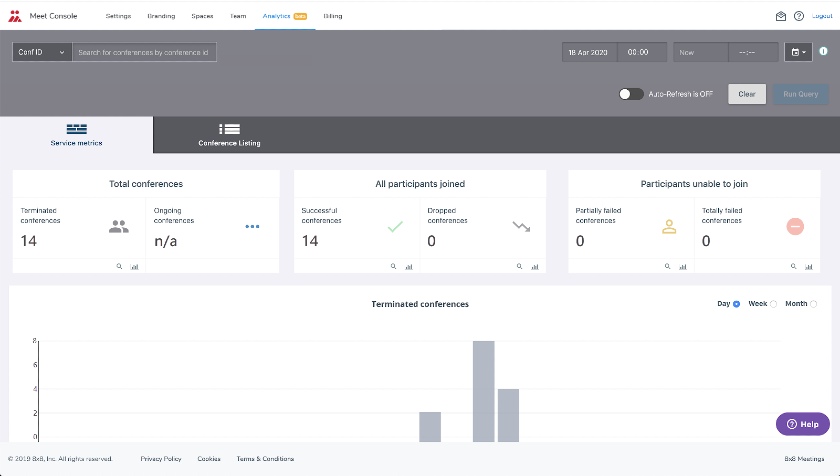Click the people icon in Terminated conferences card
The image size is (840, 476).
(x=118, y=226)
